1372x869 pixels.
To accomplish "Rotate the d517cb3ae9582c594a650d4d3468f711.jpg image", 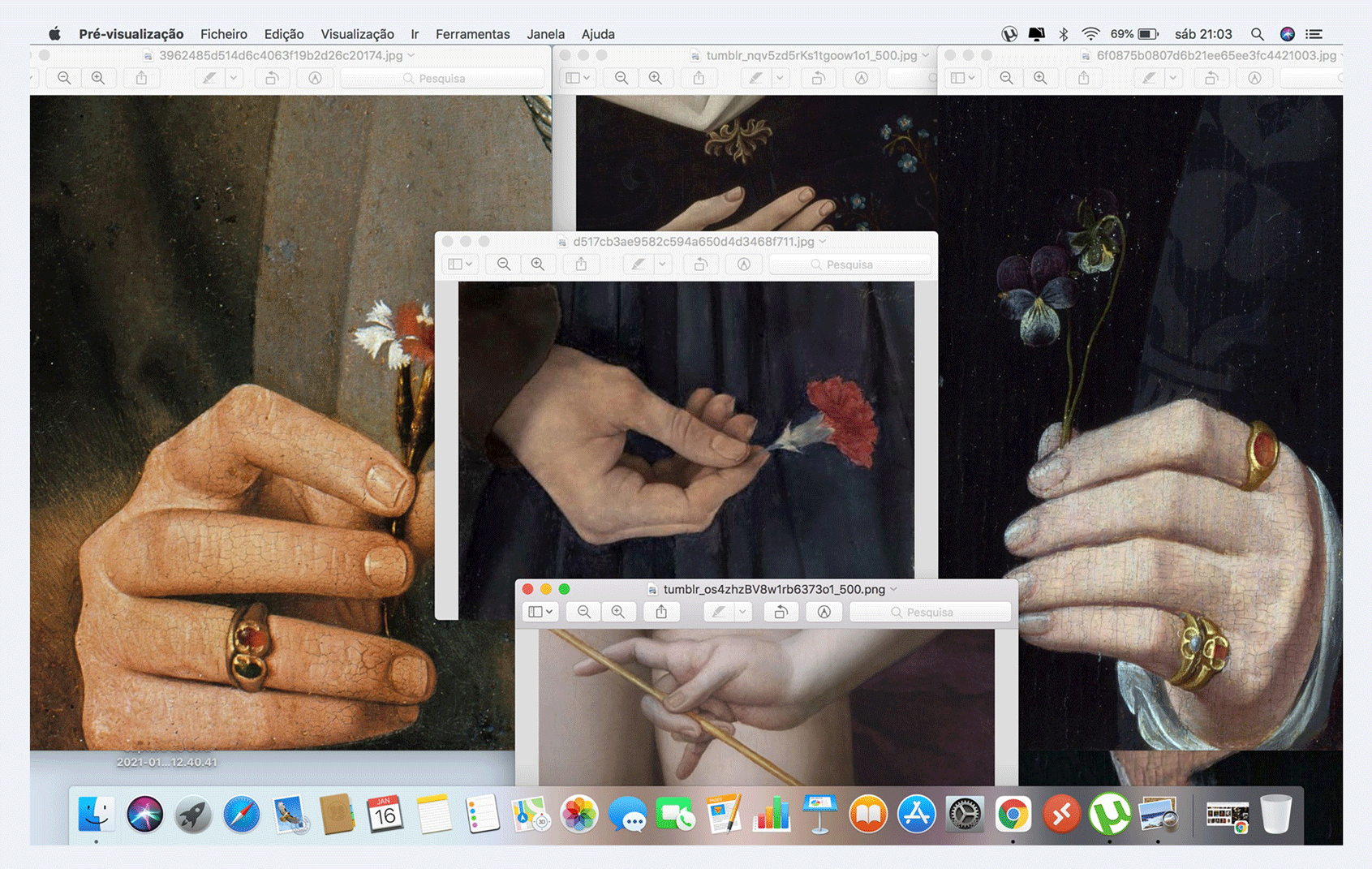I will (700, 265).
